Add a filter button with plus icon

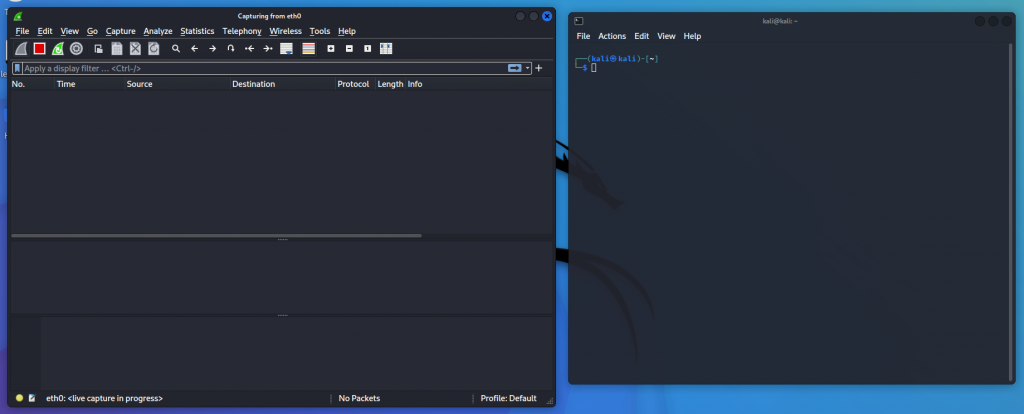(x=539, y=68)
